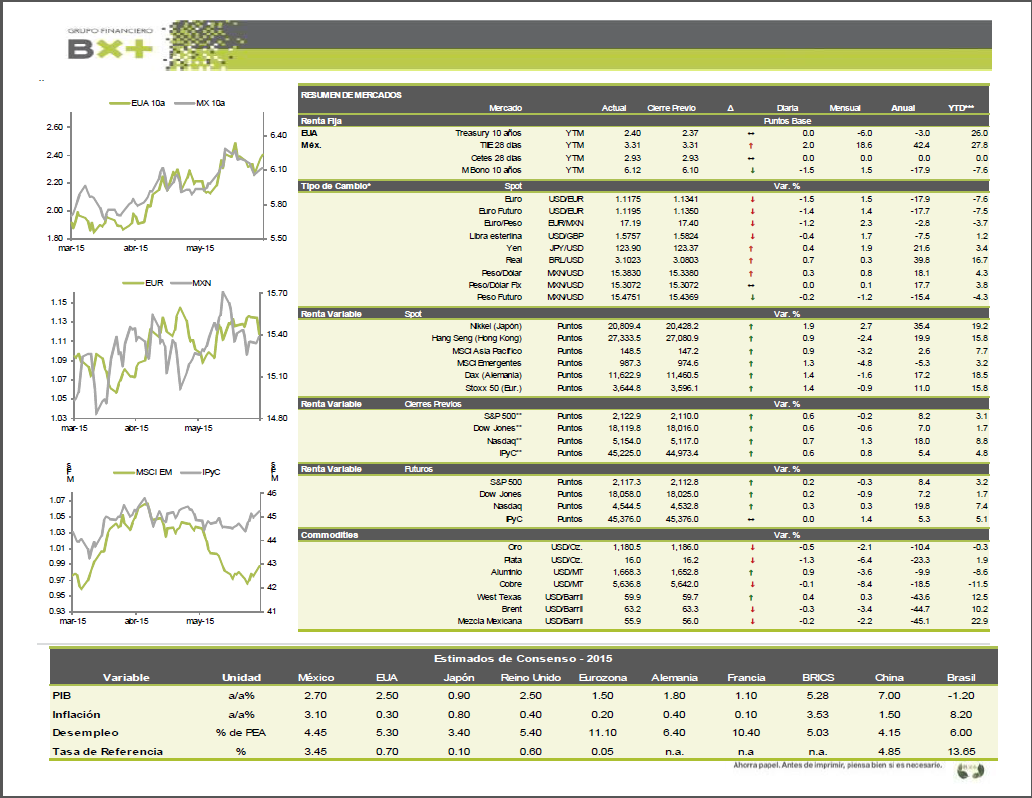The width and height of the screenshot is (1032, 798).
Task: Click the Treasury 10 años row label
Action: (x=488, y=133)
